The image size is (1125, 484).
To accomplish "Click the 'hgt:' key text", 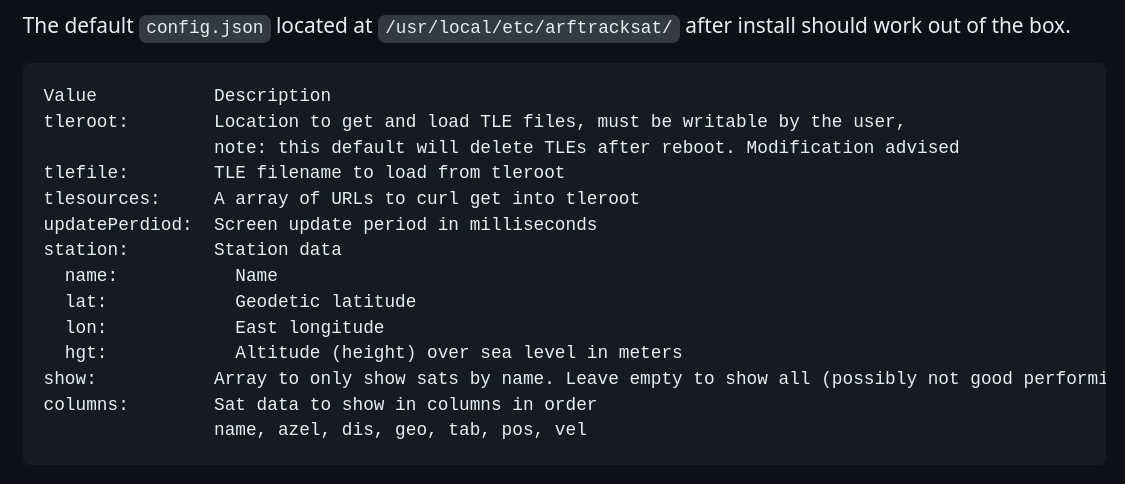I will pyautogui.click(x=86, y=353).
